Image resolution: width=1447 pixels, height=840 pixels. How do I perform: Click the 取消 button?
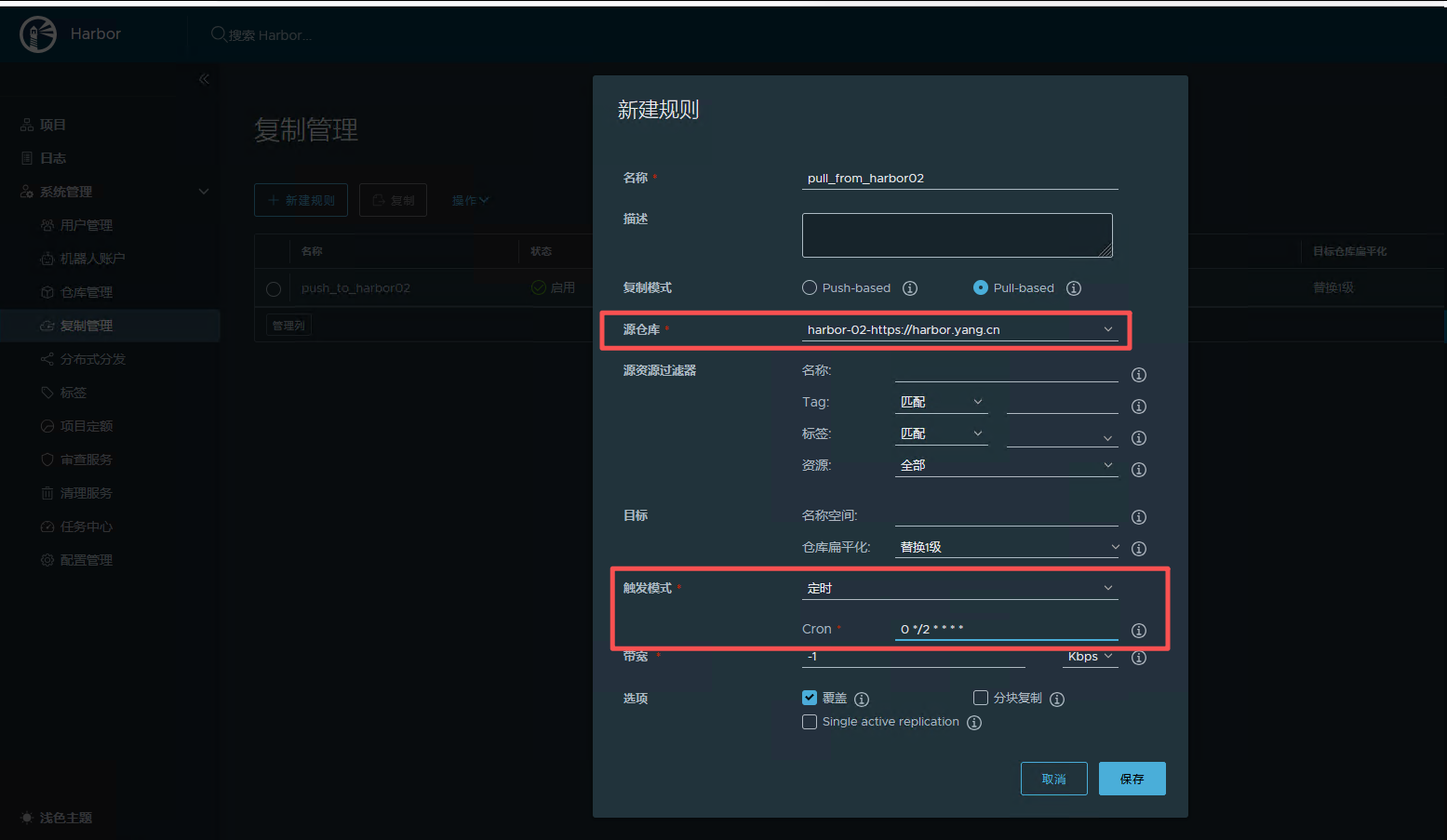click(1053, 779)
